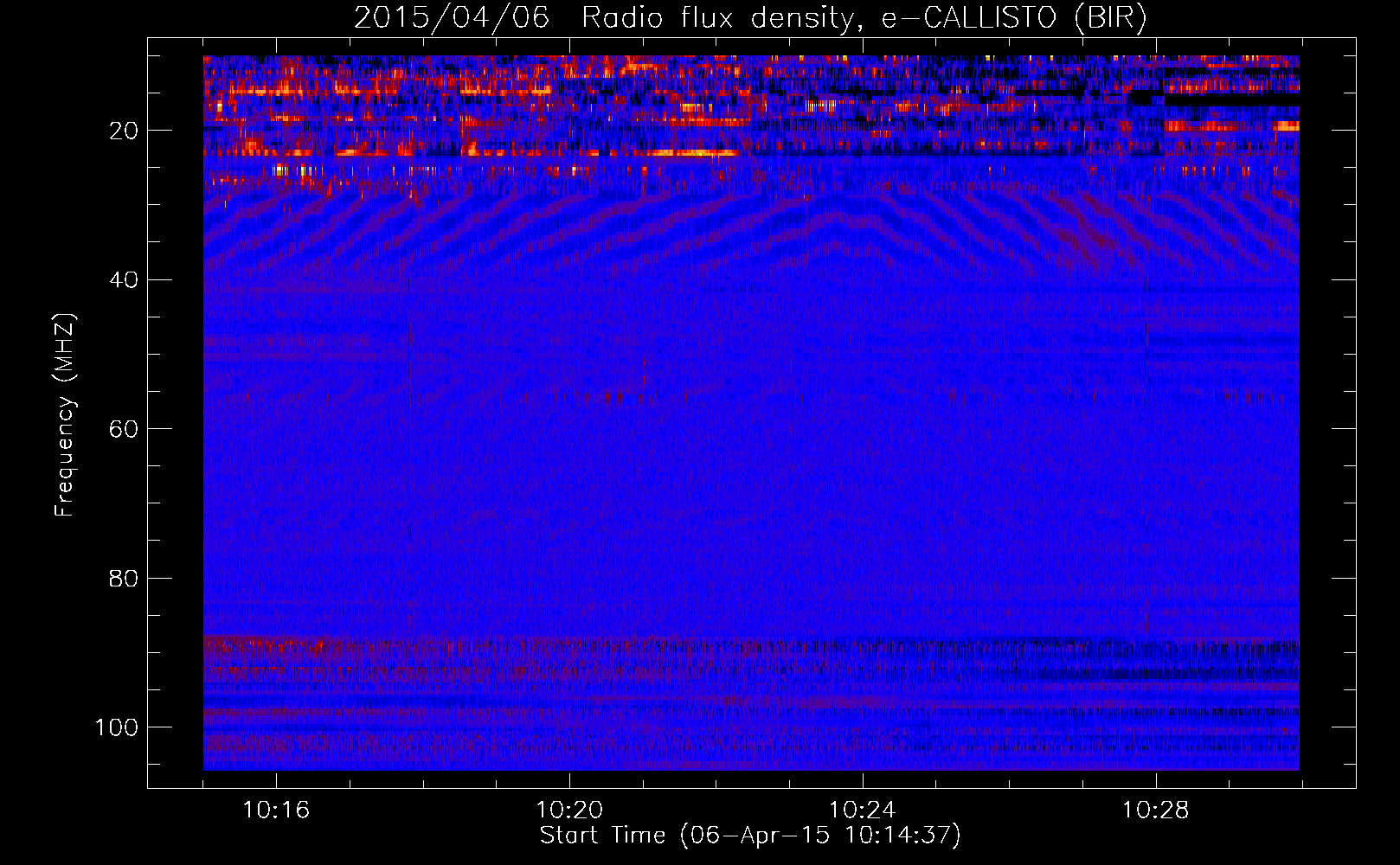Click the plot title text e-CALLISTO (BIR)
Viewport: 1400px width, 865px height.
(1014, 18)
